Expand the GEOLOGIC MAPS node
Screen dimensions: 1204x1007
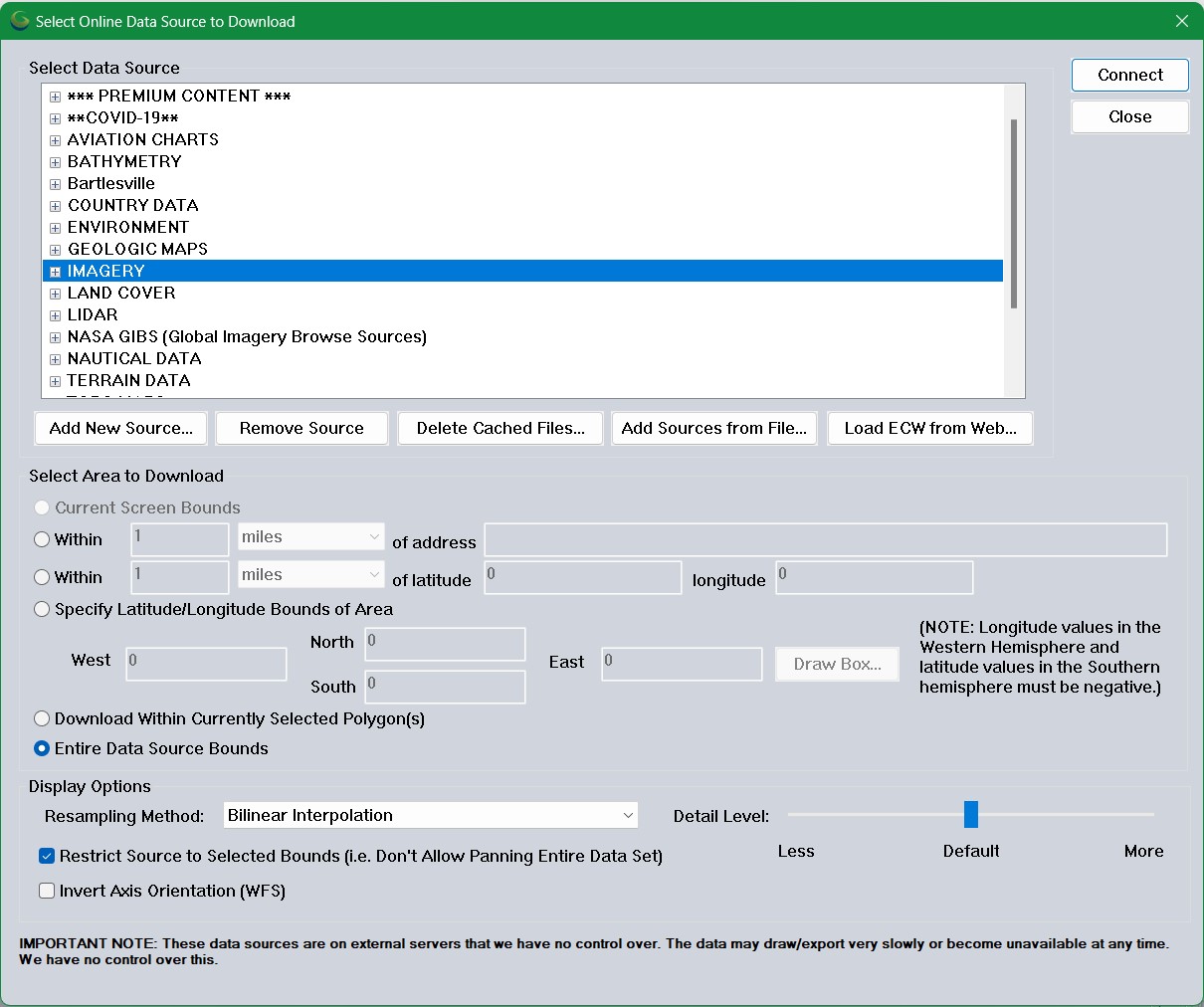pyautogui.click(x=56, y=250)
